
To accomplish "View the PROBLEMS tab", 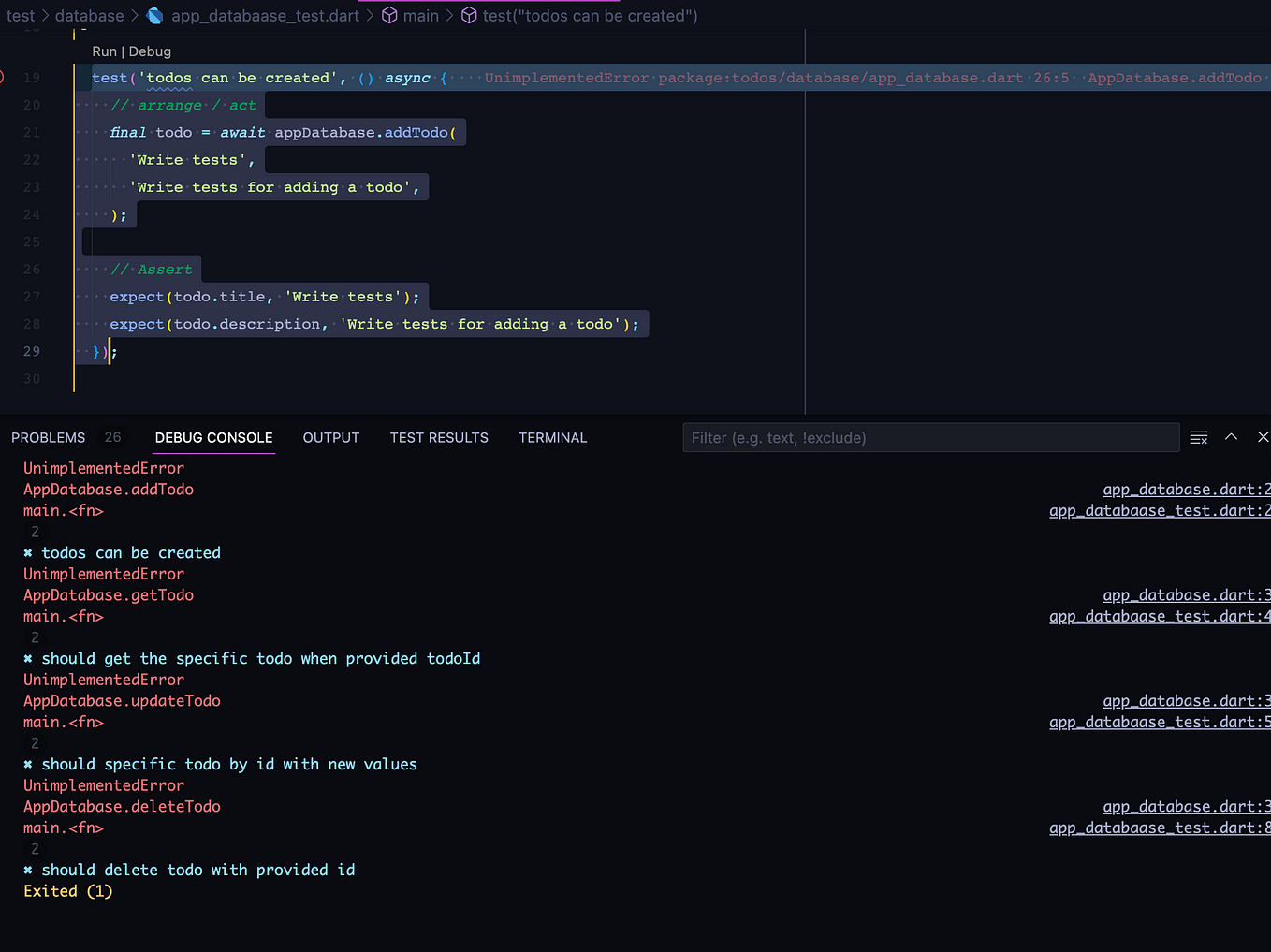I will pos(49,437).
